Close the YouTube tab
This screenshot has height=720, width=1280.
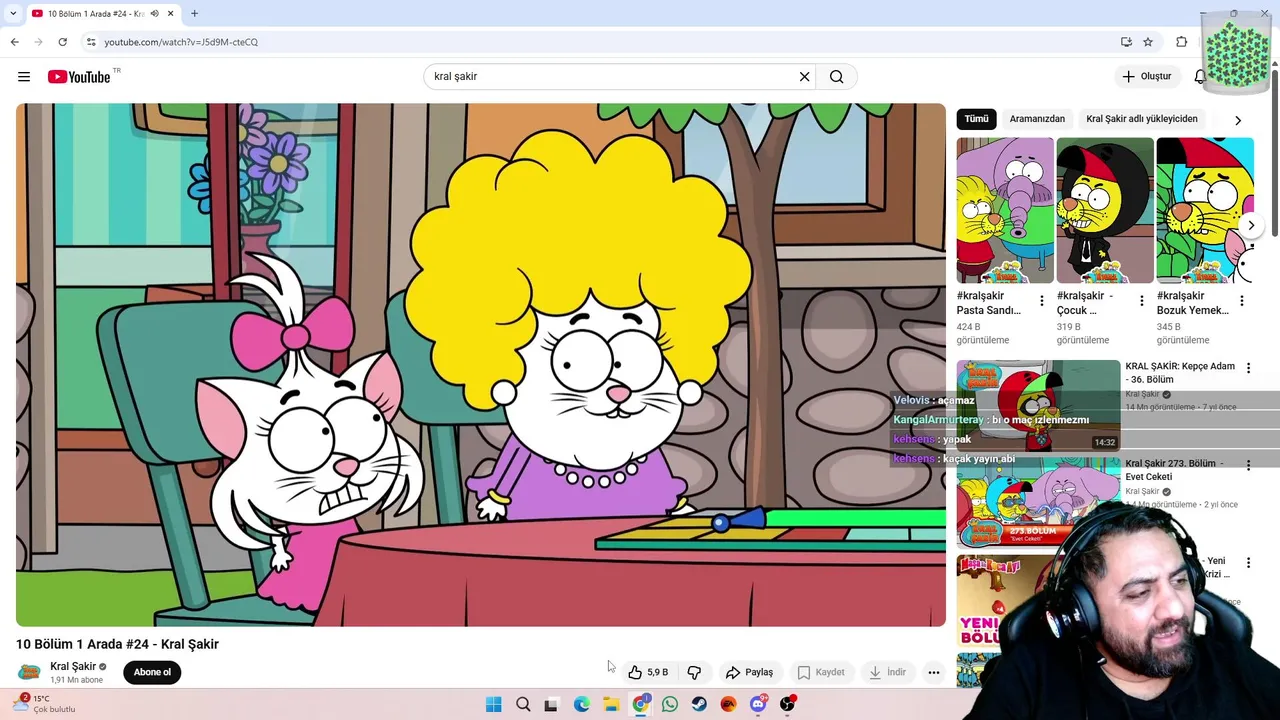click(x=171, y=13)
